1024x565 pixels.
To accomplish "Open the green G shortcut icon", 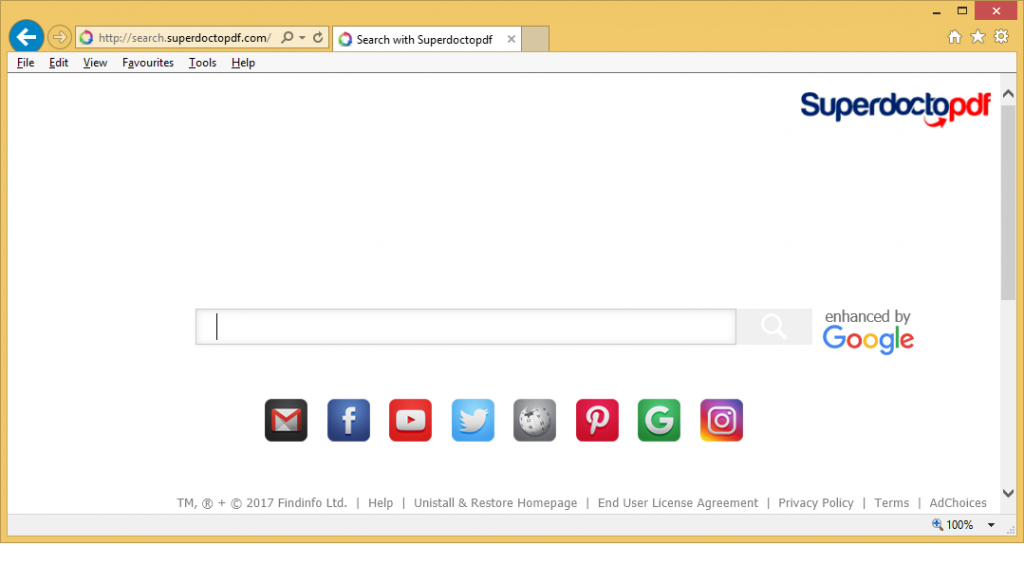I will [x=659, y=420].
